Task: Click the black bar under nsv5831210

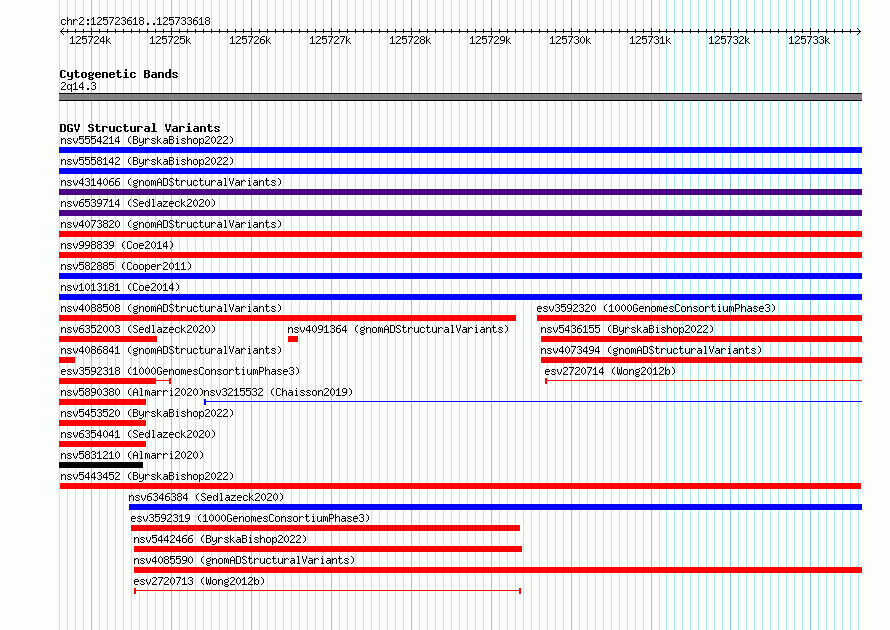Action: (101, 465)
